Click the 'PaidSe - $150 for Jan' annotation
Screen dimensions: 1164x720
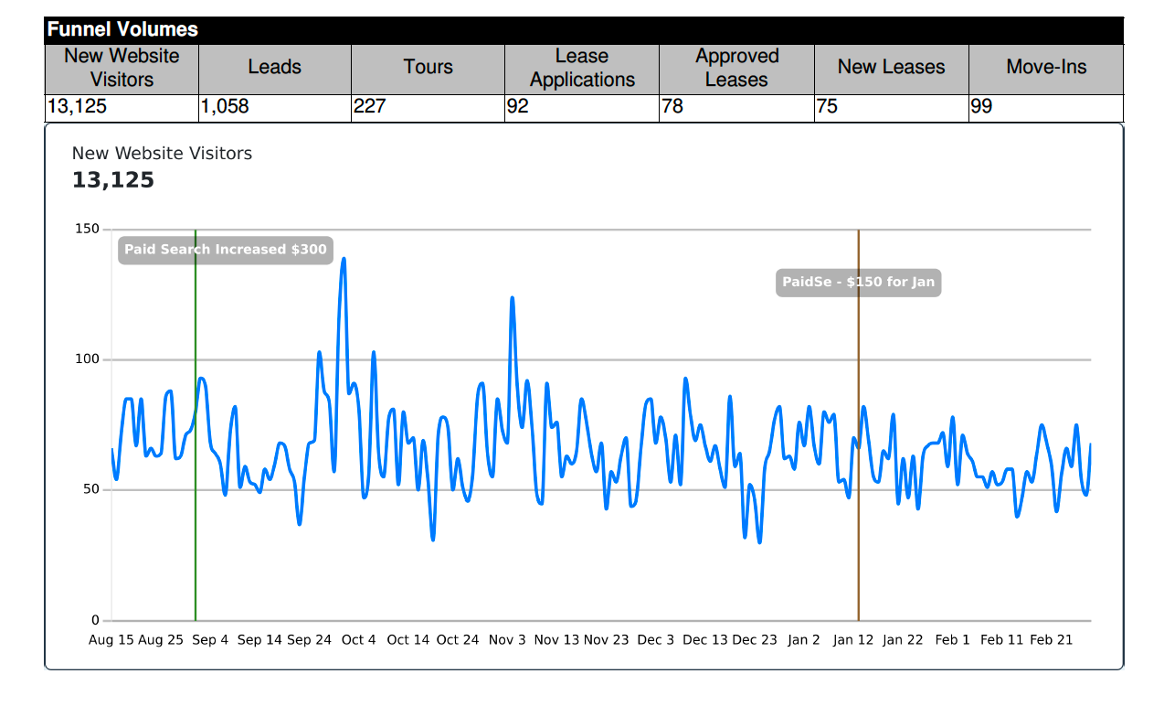point(858,282)
